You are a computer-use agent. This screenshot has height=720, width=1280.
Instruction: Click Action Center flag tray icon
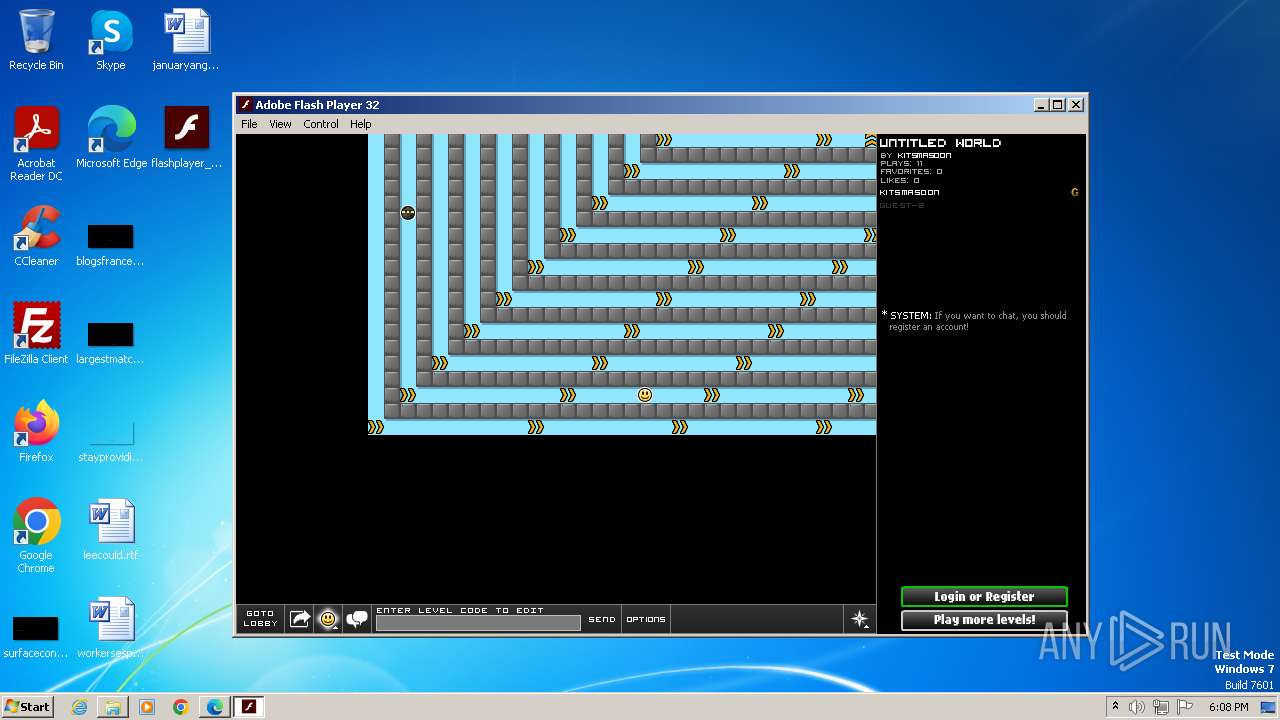coord(1183,707)
